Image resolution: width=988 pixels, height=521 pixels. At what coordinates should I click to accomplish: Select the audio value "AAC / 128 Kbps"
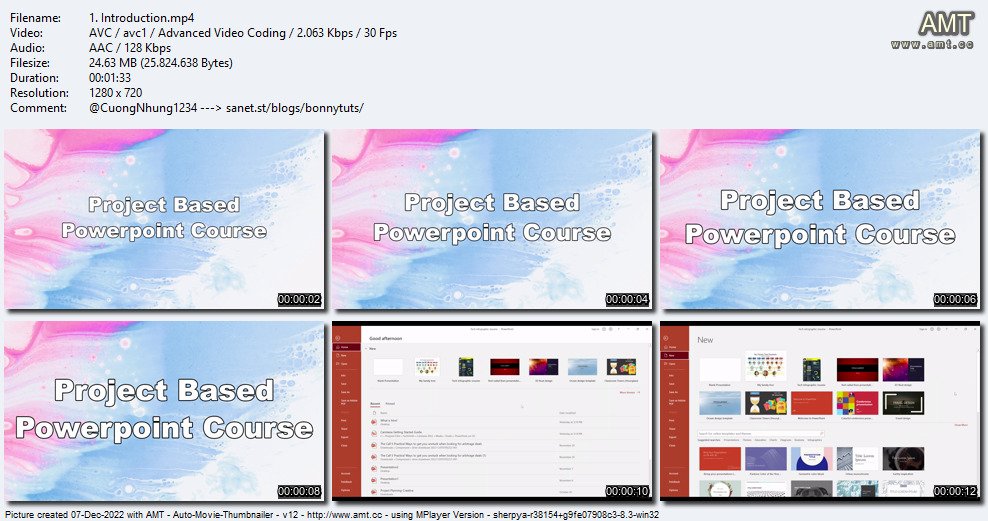[x=130, y=48]
